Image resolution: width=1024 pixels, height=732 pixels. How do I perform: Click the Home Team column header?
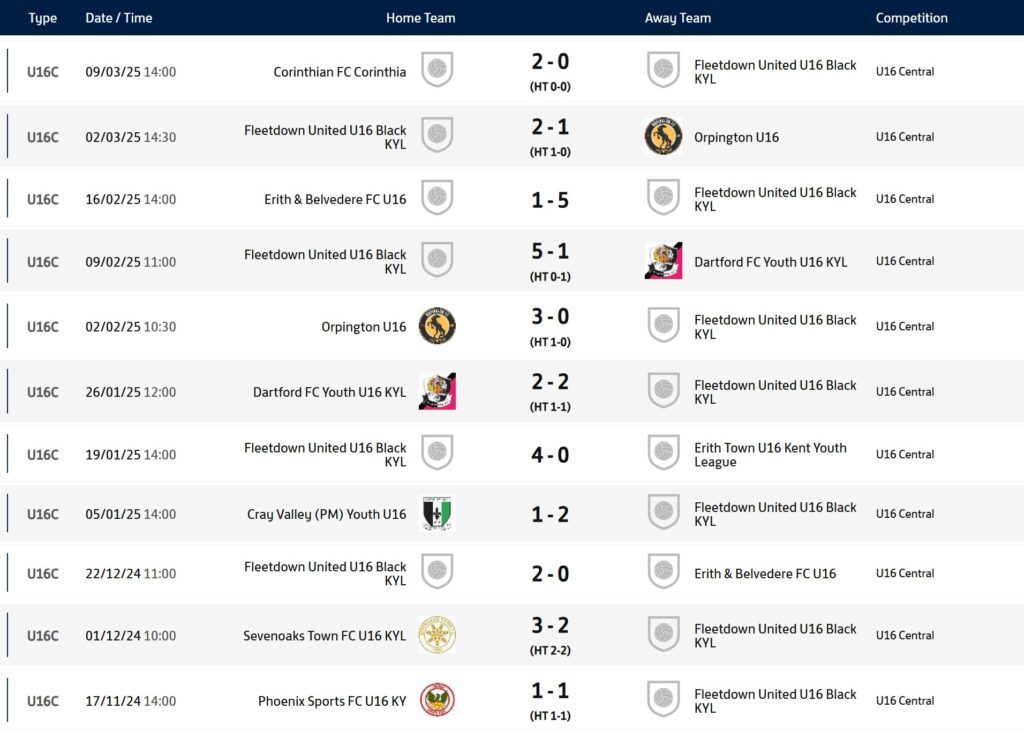(x=420, y=18)
